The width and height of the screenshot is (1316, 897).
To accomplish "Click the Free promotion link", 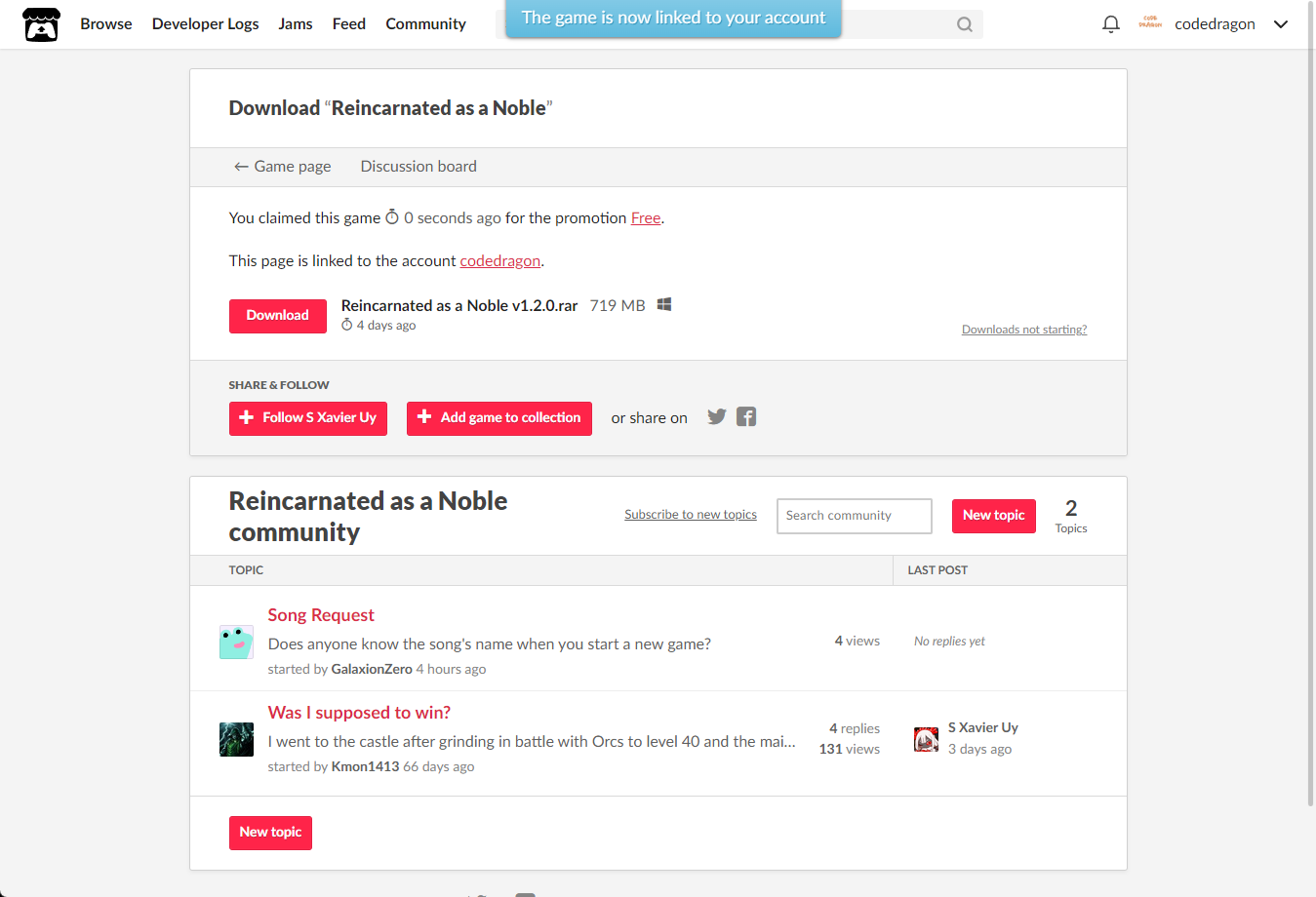I will (x=646, y=218).
